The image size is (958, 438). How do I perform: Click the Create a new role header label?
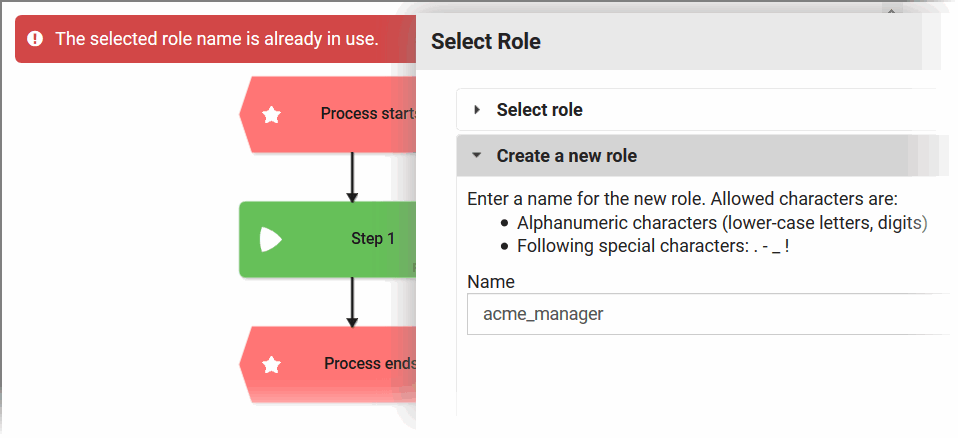pos(566,156)
